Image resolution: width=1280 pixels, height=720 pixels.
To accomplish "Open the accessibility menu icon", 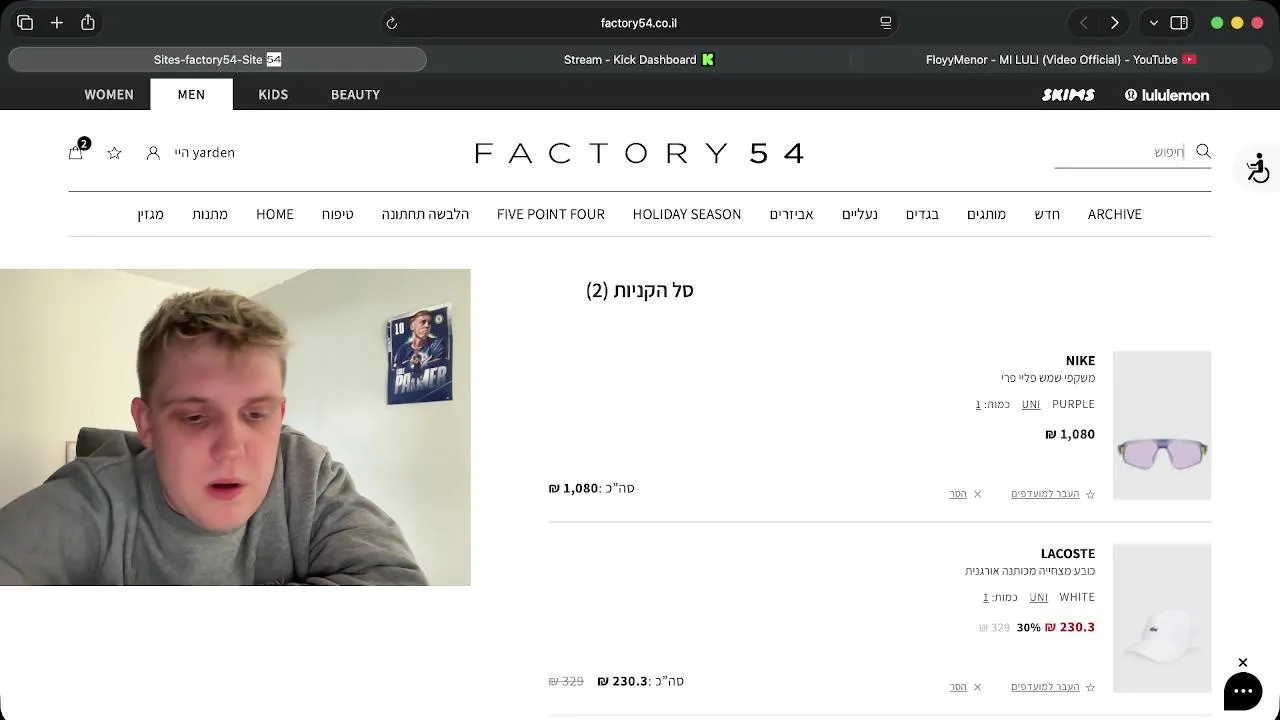I will click(1257, 168).
